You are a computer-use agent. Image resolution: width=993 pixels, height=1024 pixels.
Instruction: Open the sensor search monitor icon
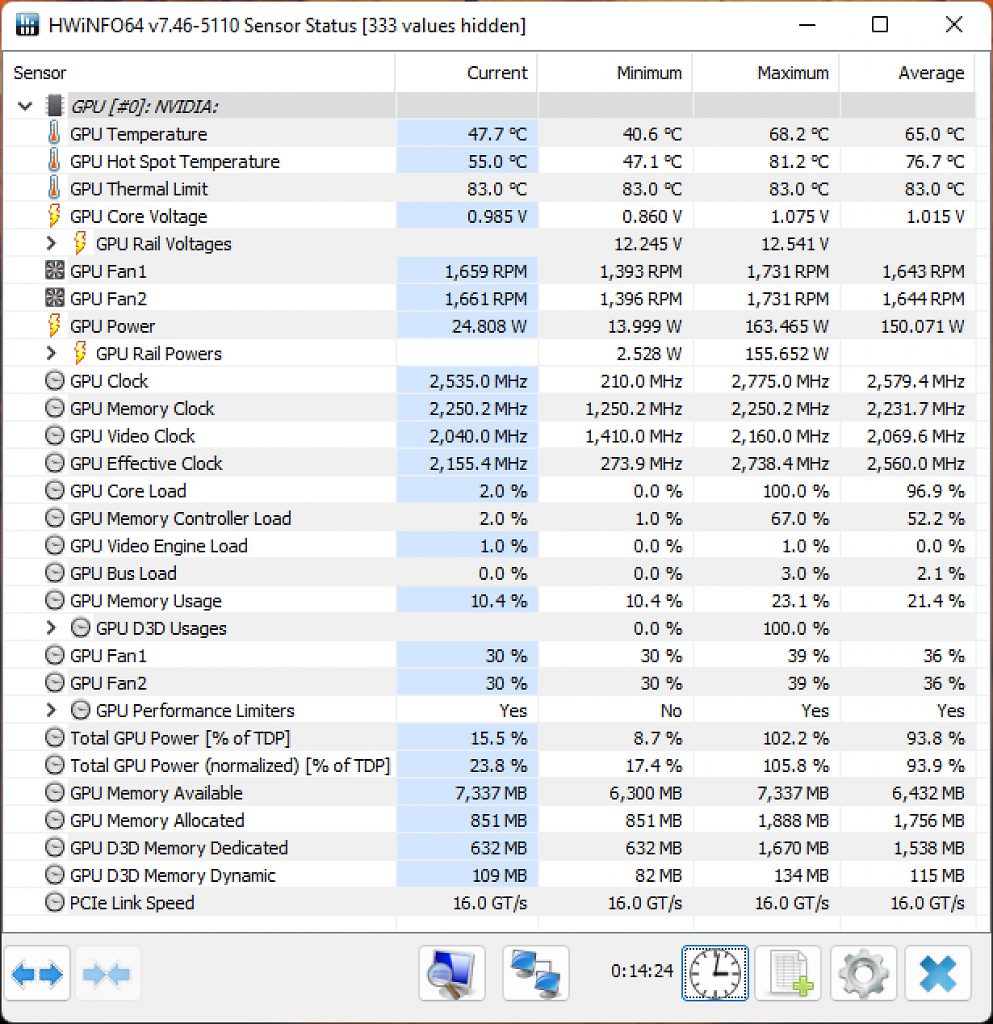tap(452, 974)
